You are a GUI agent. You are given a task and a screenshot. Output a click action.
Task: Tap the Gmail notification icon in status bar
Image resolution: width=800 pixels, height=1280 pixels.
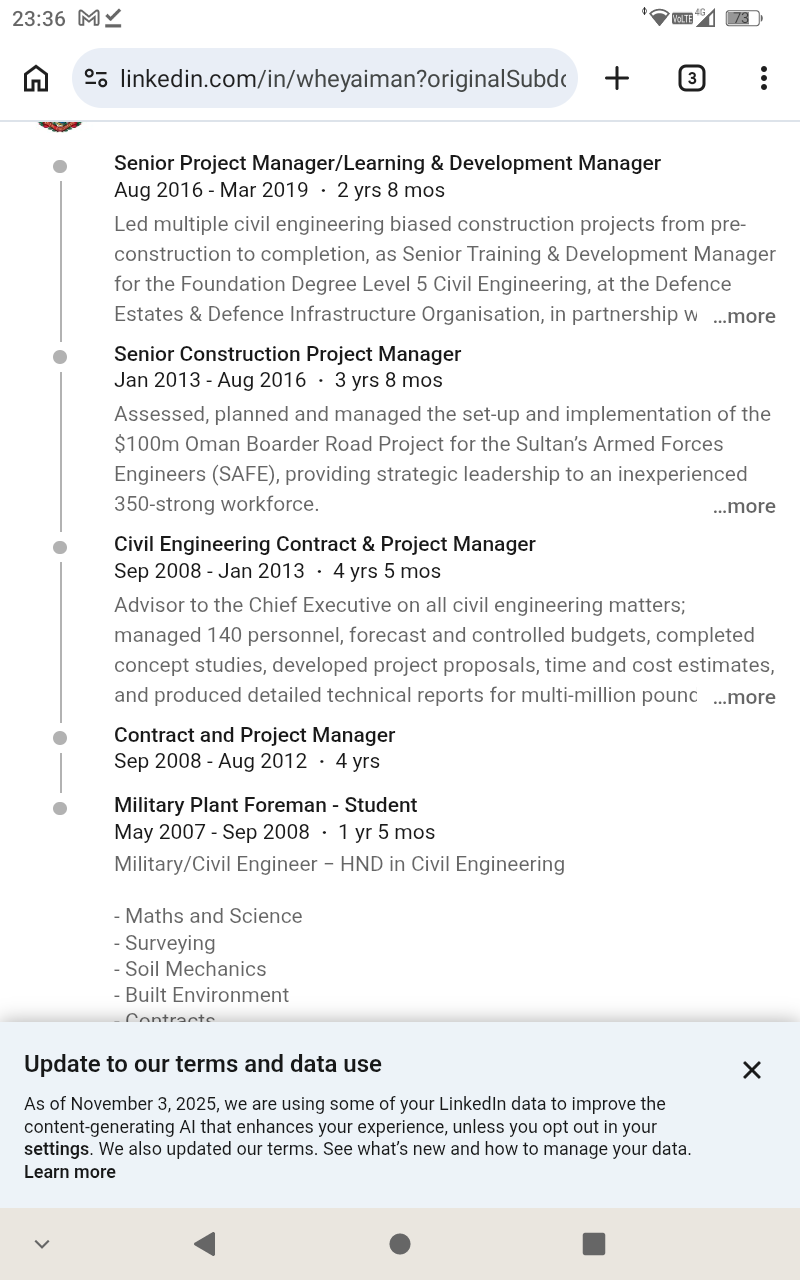(x=89, y=18)
